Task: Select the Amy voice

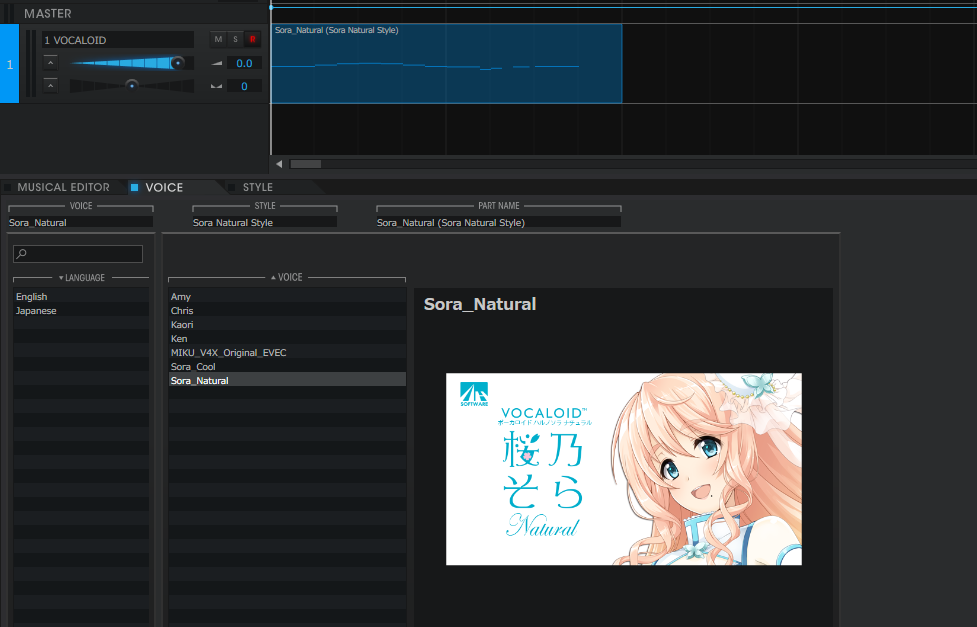Action: pyautogui.click(x=287, y=297)
